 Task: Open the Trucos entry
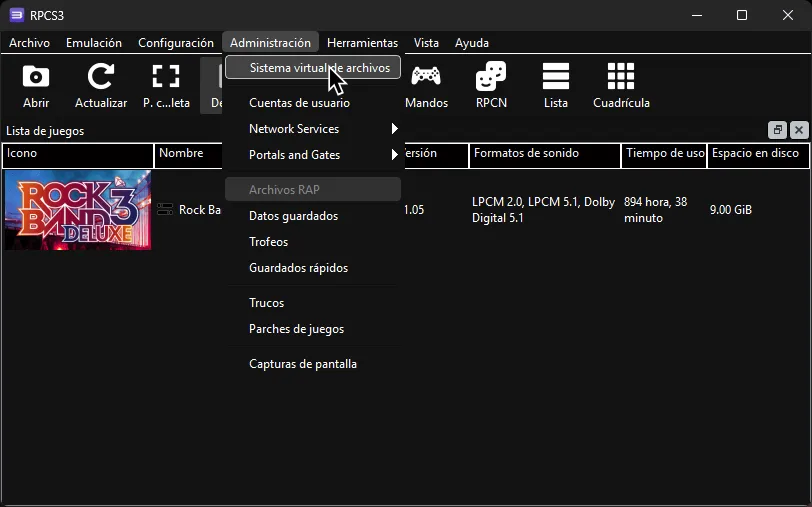click(313, 302)
